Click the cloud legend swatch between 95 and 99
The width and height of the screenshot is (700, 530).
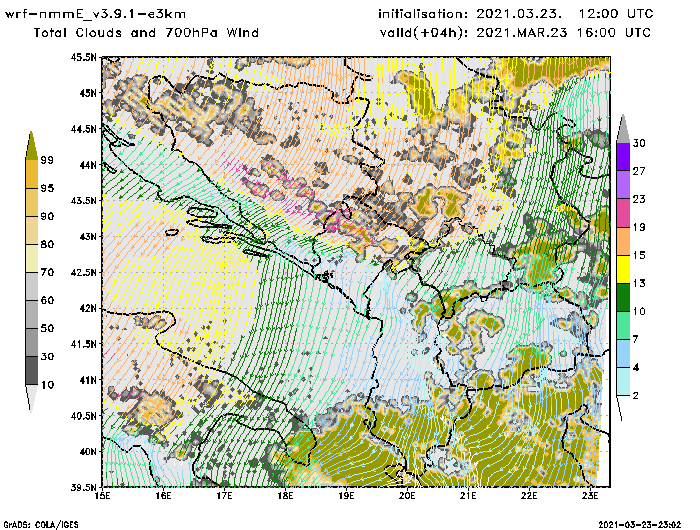click(32, 174)
